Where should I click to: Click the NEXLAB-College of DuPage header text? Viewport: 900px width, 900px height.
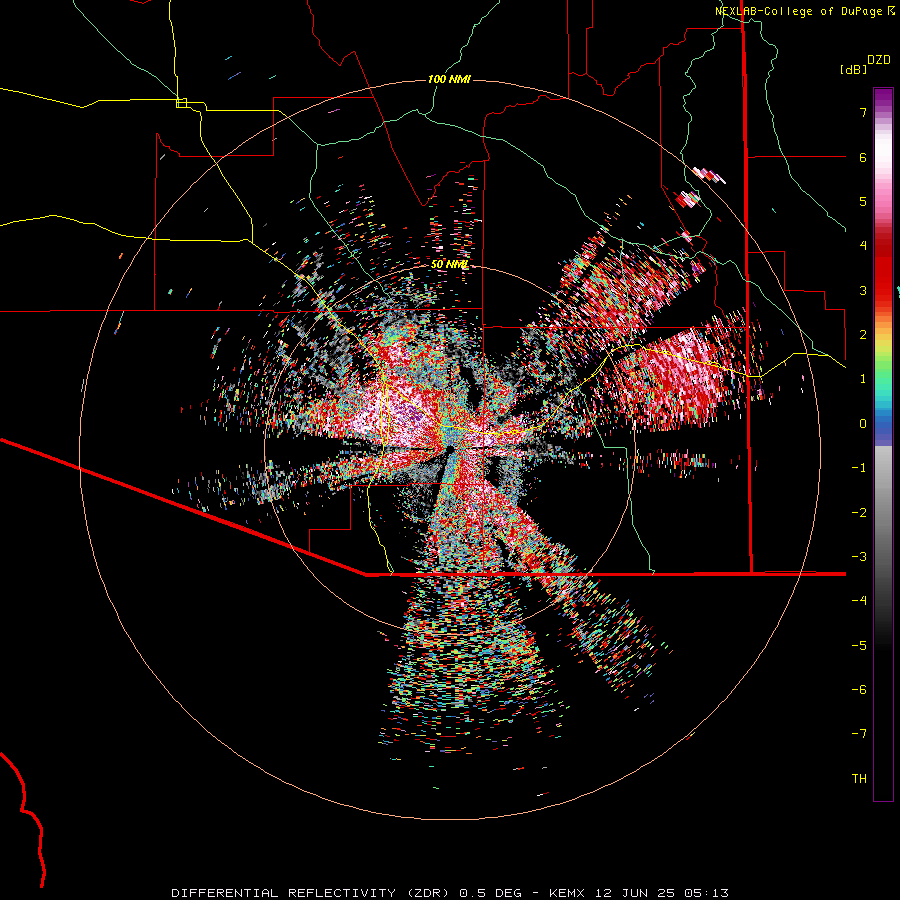tap(798, 11)
